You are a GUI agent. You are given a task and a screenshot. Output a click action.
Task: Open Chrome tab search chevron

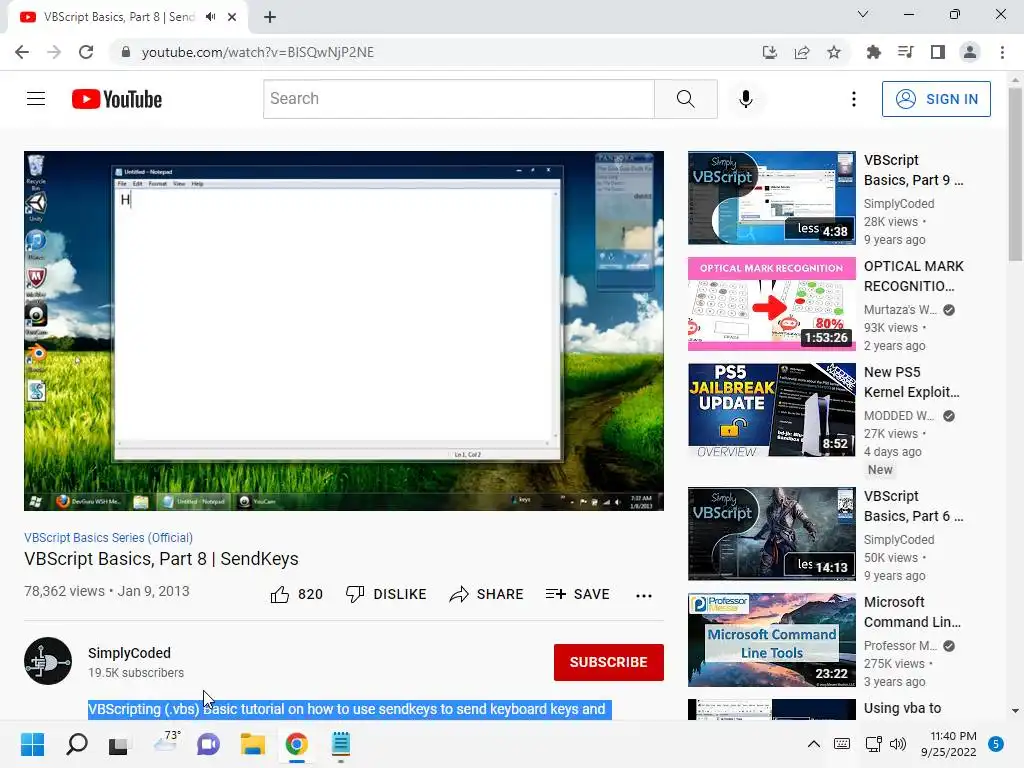[x=863, y=14]
